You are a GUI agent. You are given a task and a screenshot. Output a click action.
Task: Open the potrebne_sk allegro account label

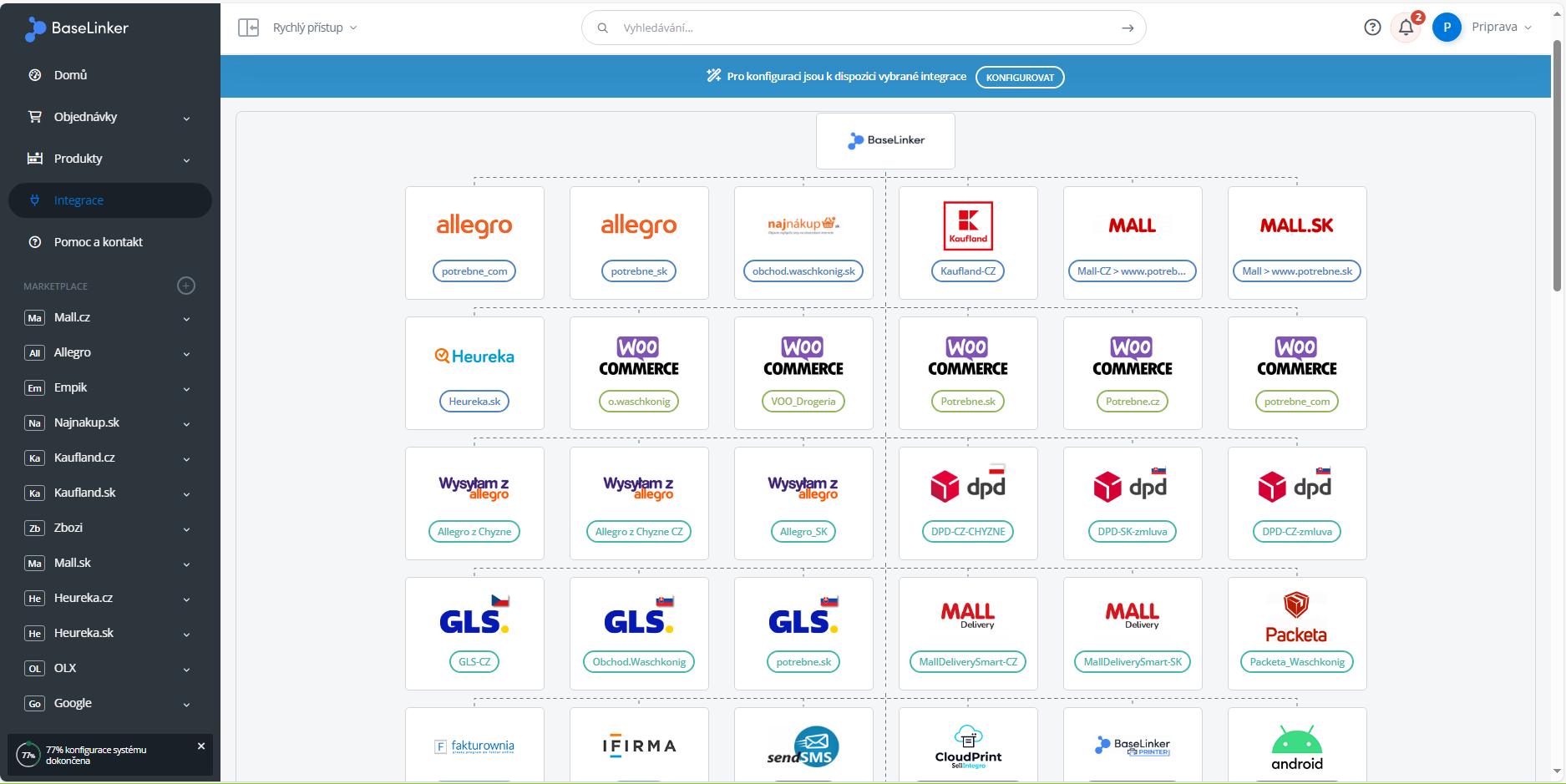639,271
